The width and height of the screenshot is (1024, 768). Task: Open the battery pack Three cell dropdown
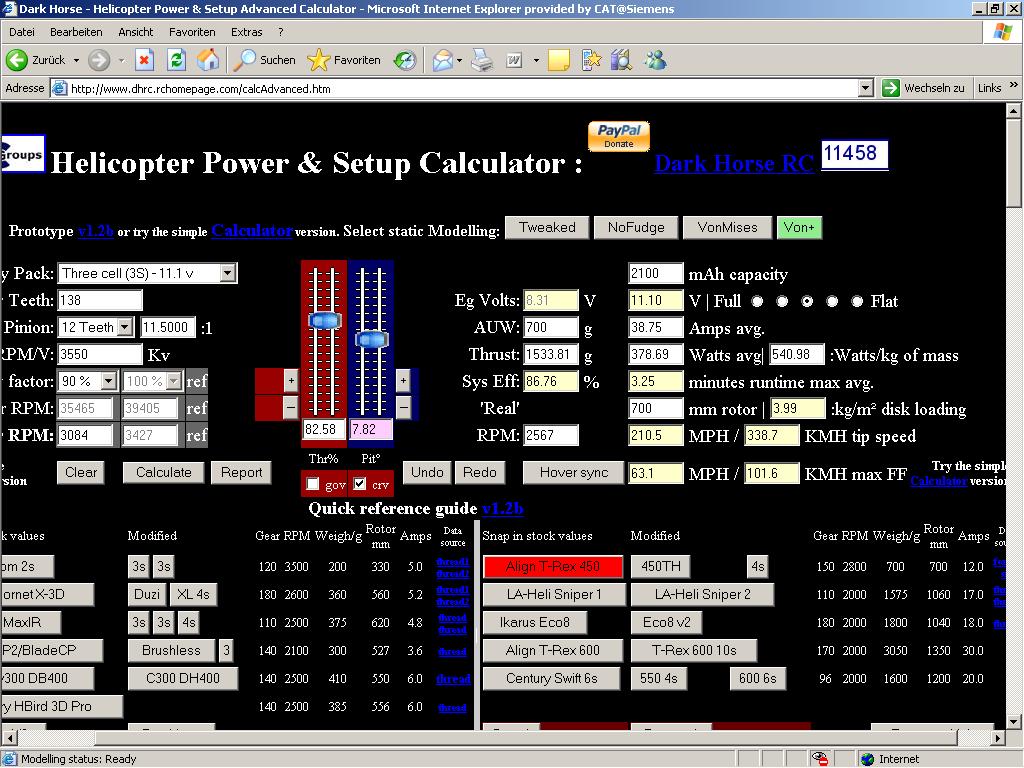click(x=227, y=273)
